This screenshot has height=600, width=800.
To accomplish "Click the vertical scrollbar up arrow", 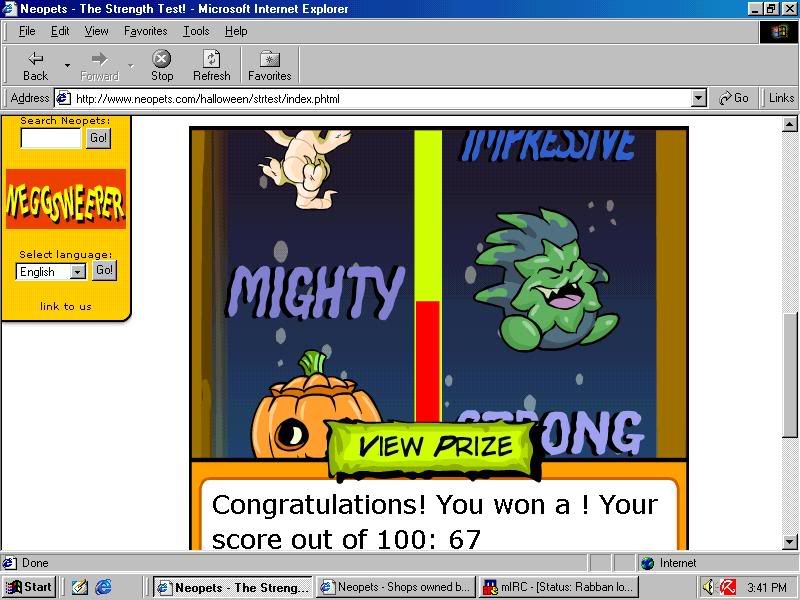I will 789,124.
